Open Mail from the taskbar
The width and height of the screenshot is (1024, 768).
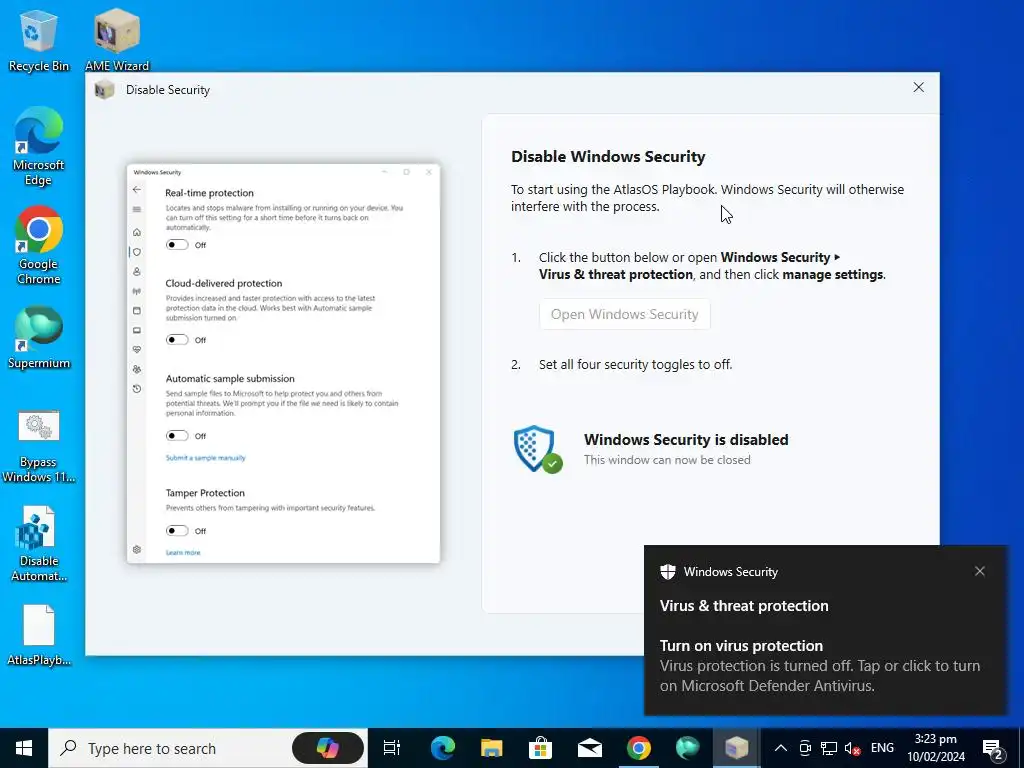coord(590,748)
